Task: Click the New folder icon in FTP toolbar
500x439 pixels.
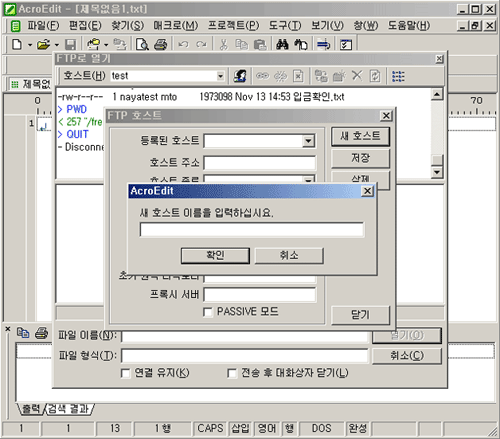Action: 339,76
